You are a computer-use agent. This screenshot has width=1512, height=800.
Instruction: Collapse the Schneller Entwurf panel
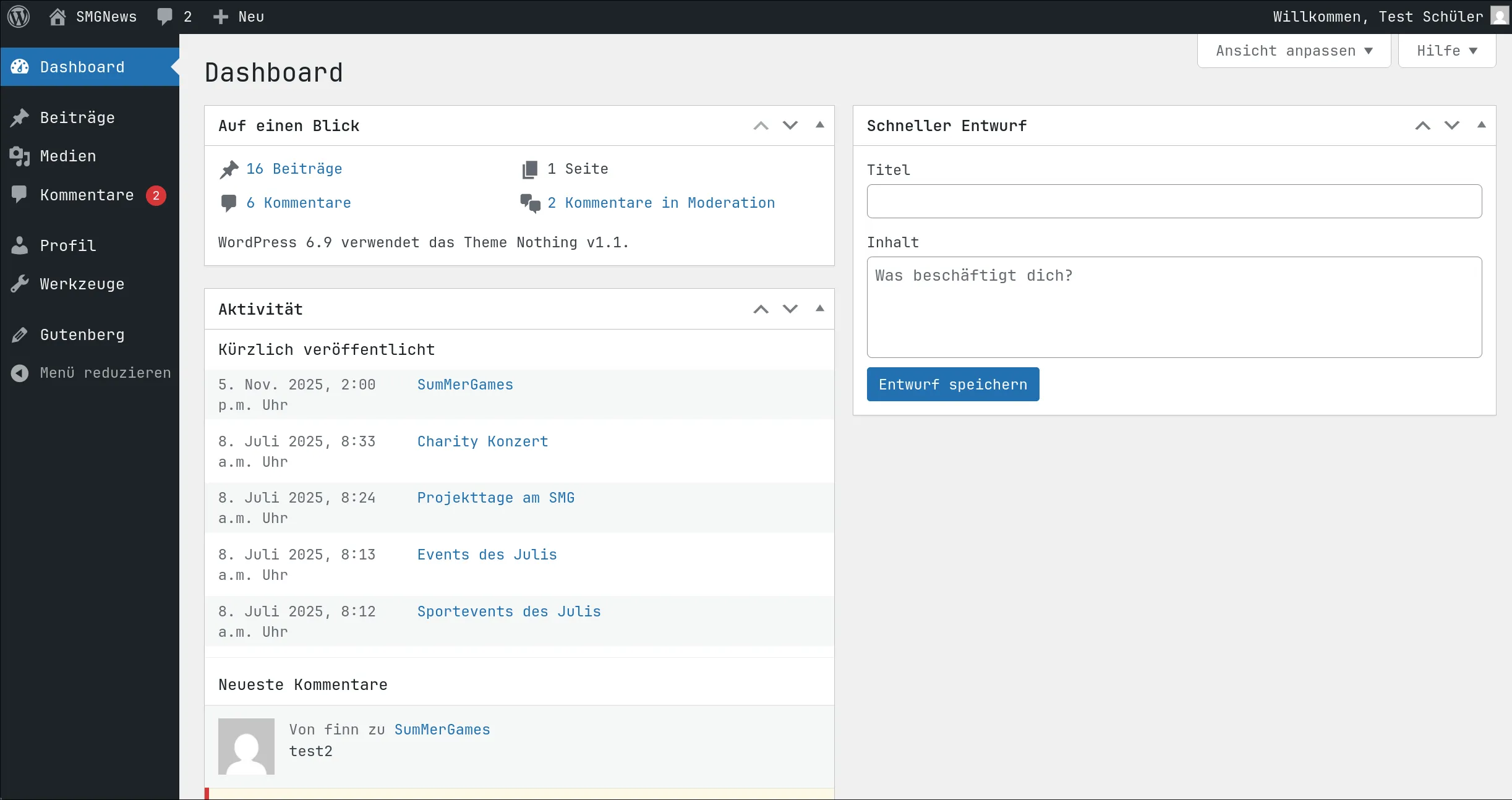(1481, 125)
